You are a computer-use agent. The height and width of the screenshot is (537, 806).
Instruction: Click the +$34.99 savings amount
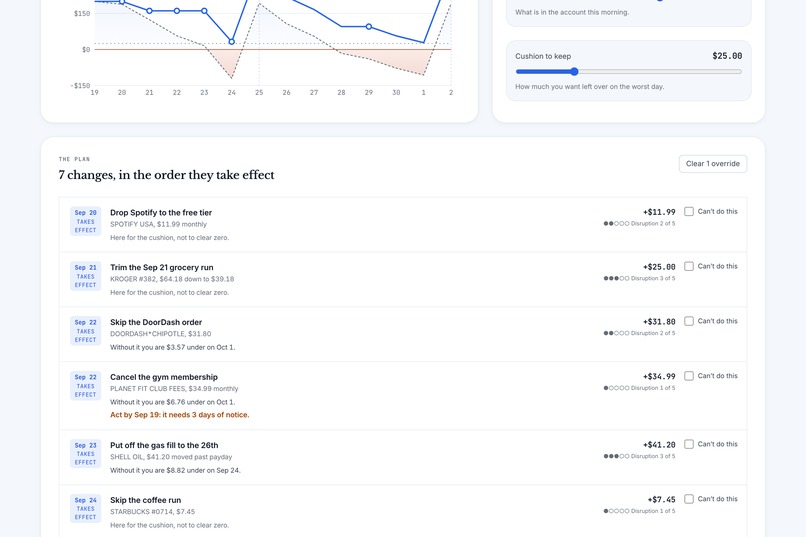(x=659, y=377)
